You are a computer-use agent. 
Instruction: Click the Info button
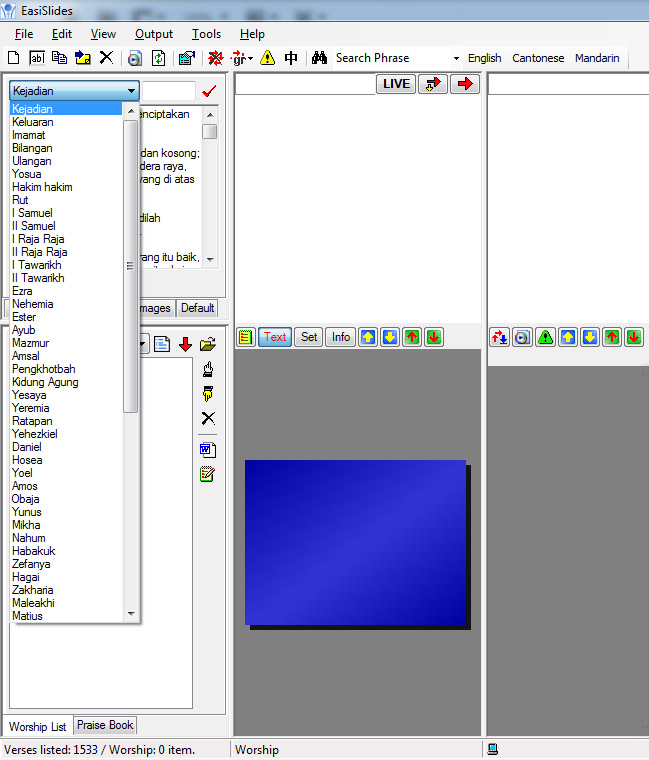pos(341,337)
